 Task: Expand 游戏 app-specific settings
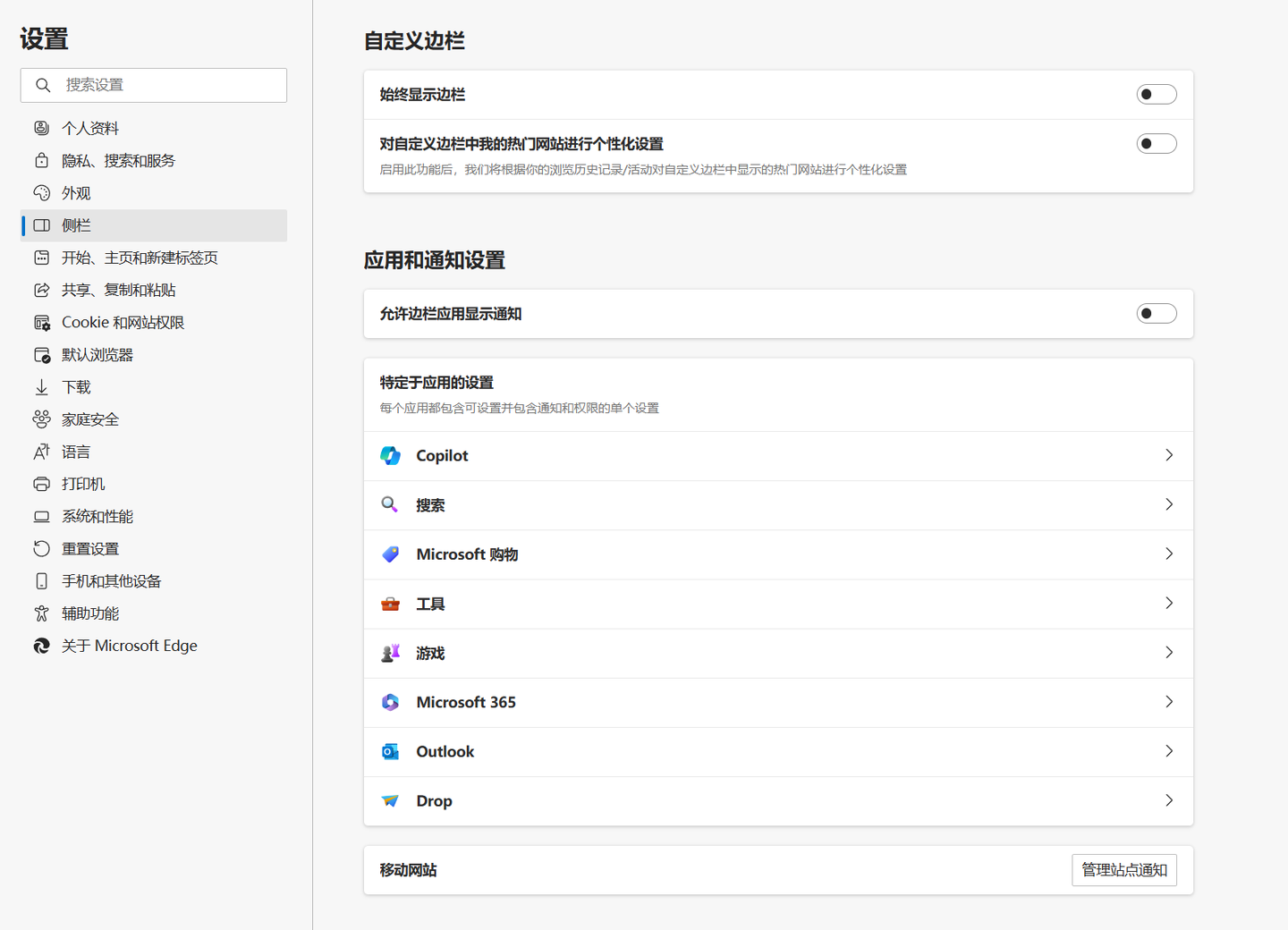(1168, 653)
